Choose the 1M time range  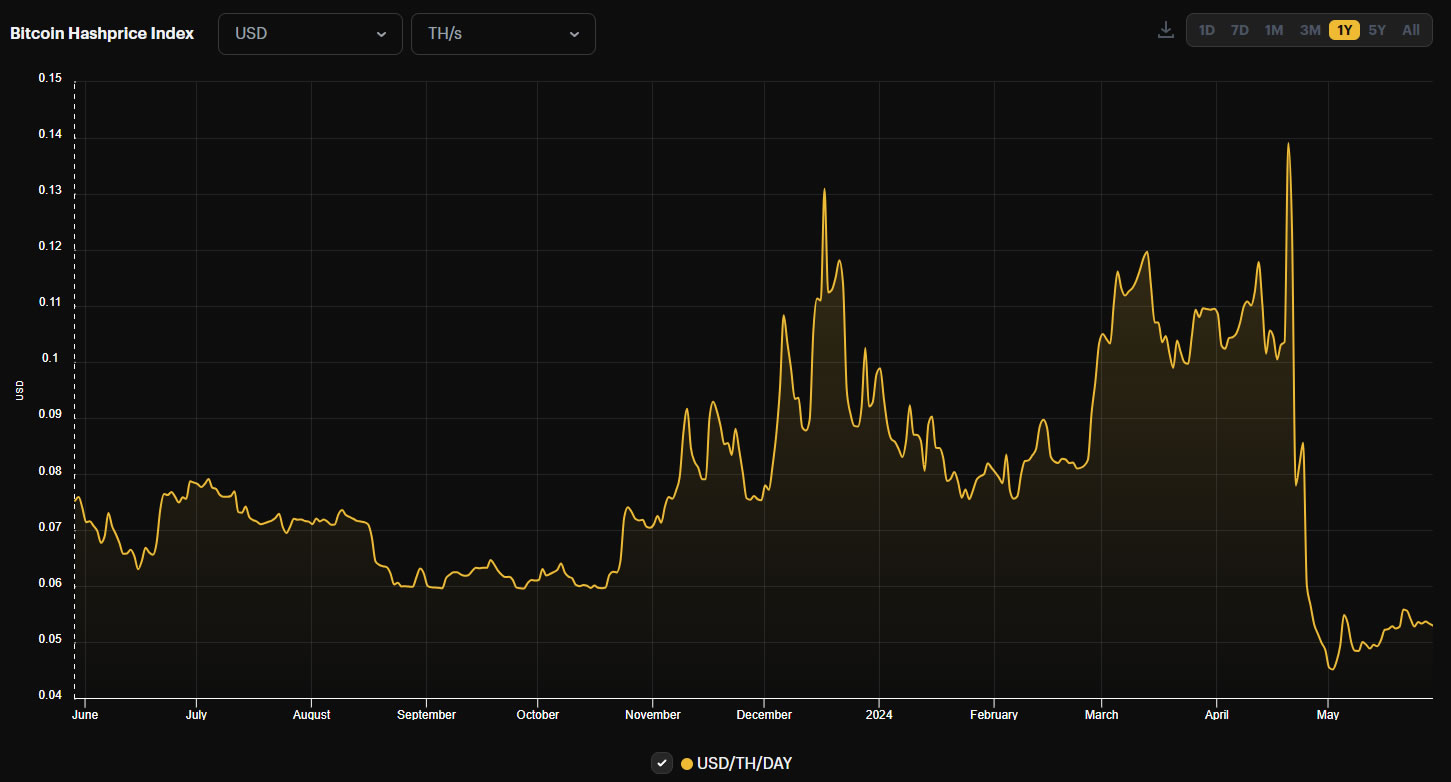tap(1274, 30)
